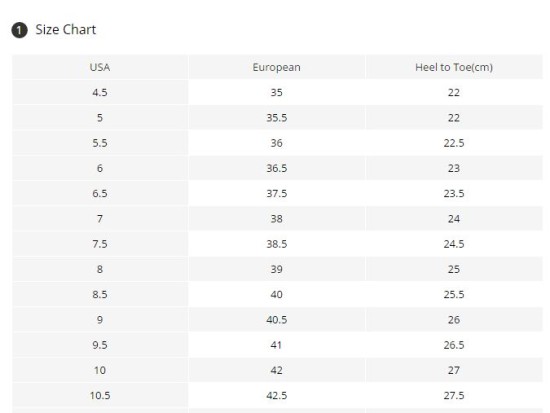This screenshot has width=550, height=413.
Task: Click the number 1 circle icon
Action: 19,30
